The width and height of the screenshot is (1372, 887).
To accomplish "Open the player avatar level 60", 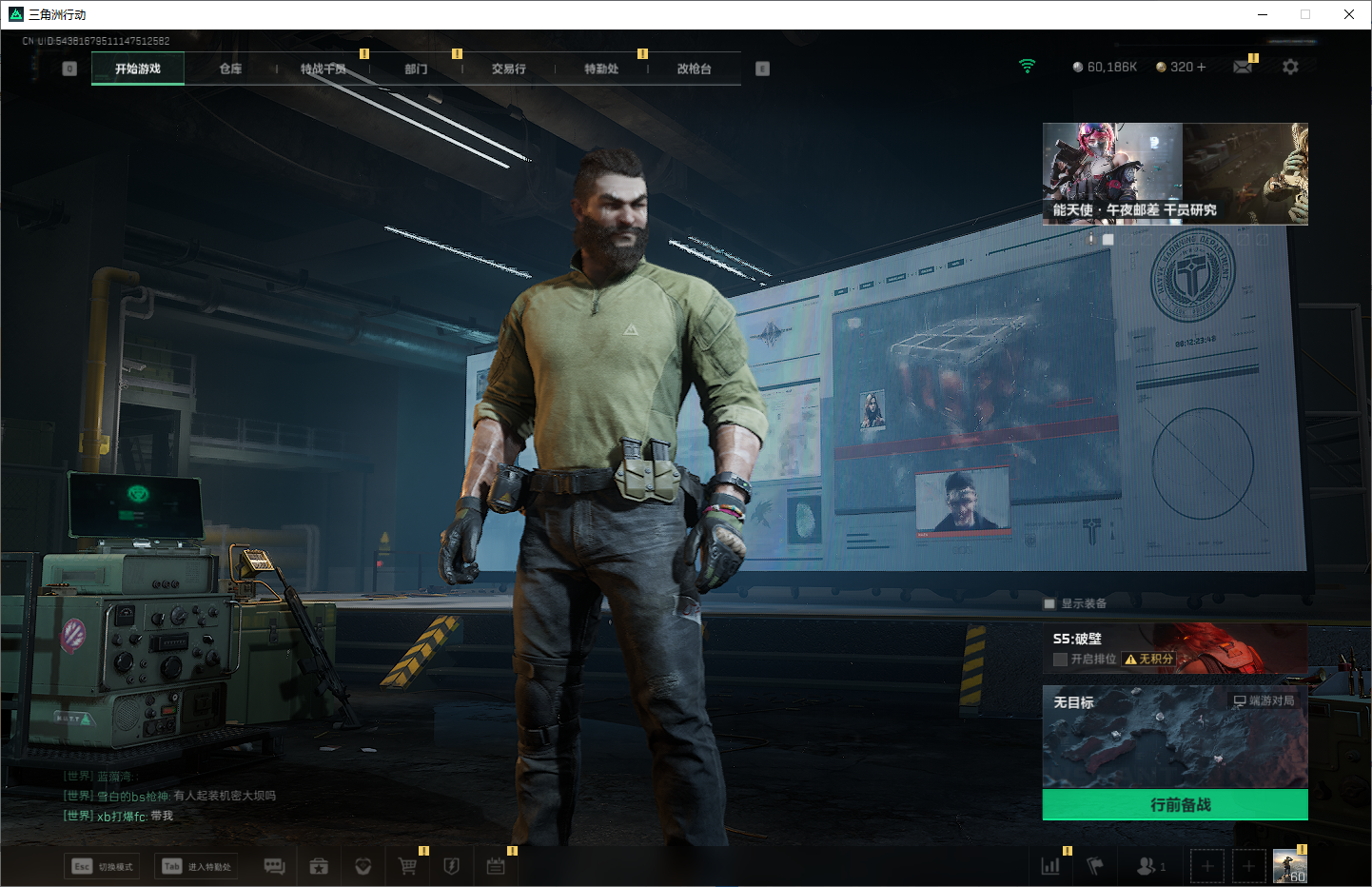I will click(1290, 866).
